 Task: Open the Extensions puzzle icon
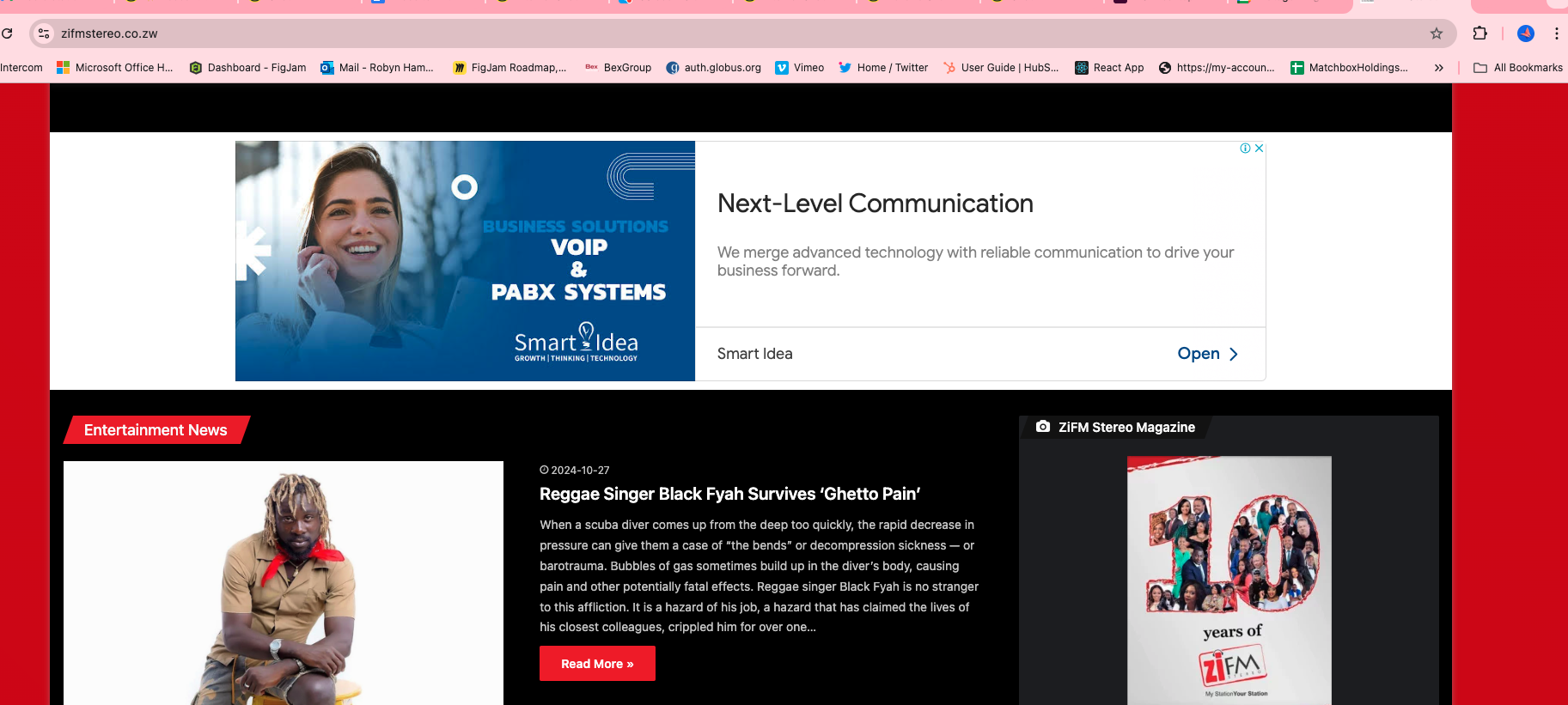click(x=1480, y=33)
